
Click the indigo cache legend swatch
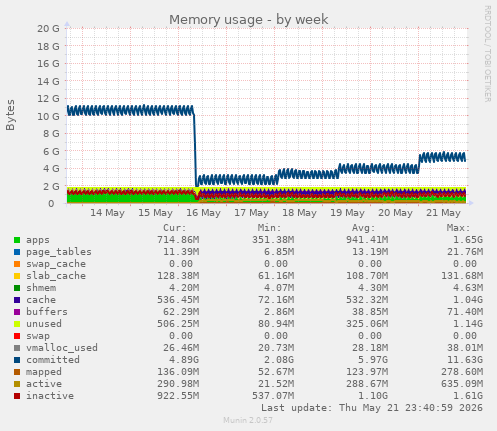pos(17,300)
